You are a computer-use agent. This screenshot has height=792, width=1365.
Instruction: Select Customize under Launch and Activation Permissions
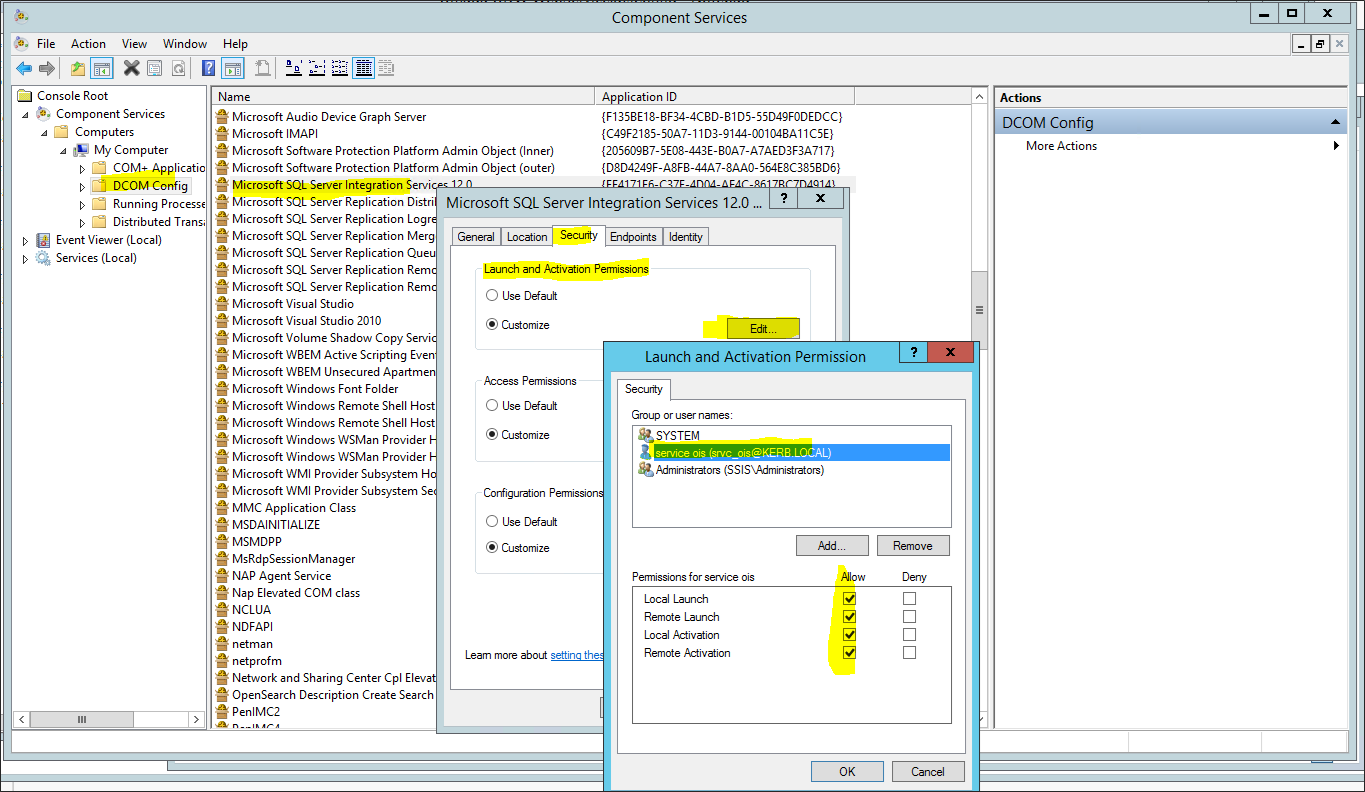click(x=492, y=325)
